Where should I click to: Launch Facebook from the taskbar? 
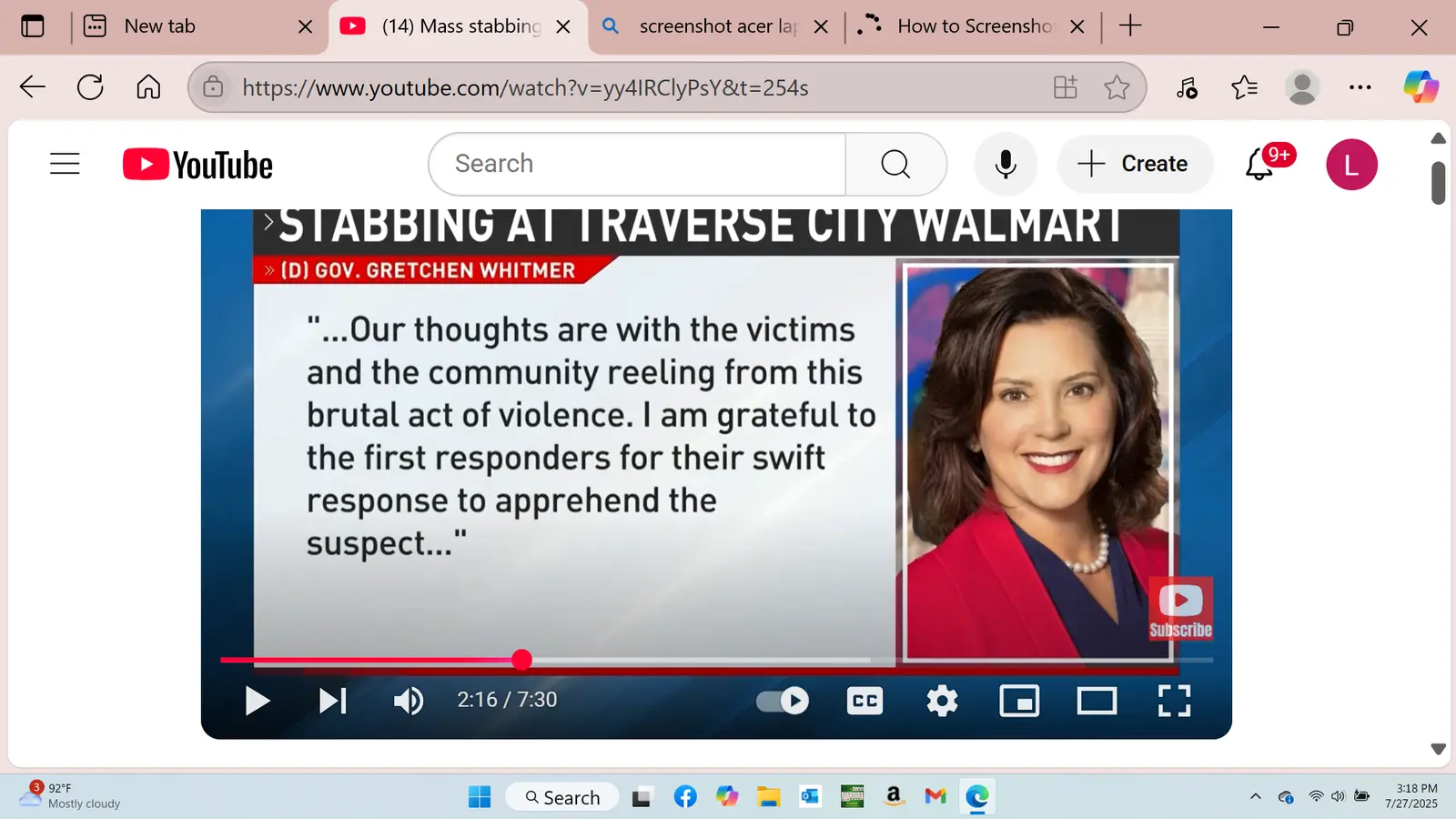click(685, 797)
